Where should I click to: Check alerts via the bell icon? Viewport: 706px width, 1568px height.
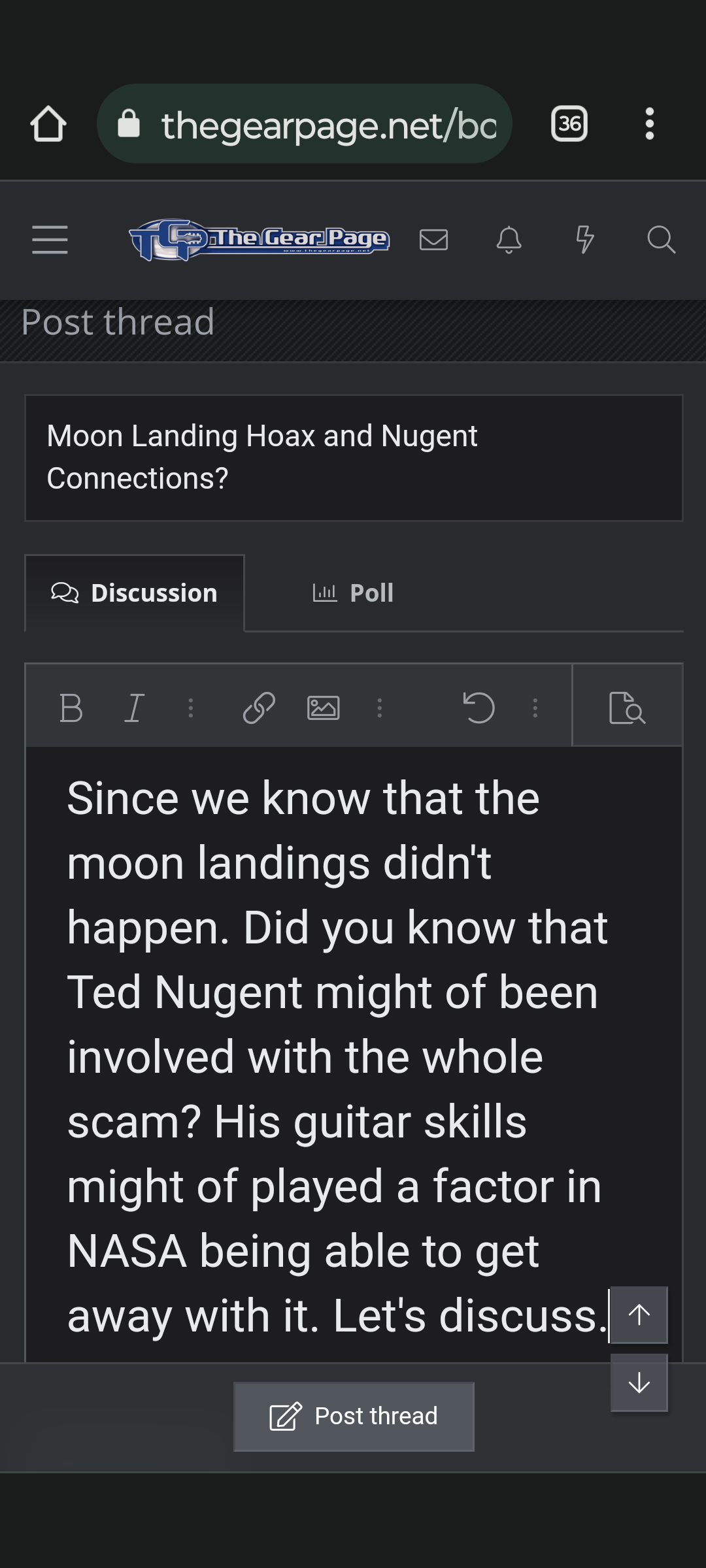tap(509, 239)
